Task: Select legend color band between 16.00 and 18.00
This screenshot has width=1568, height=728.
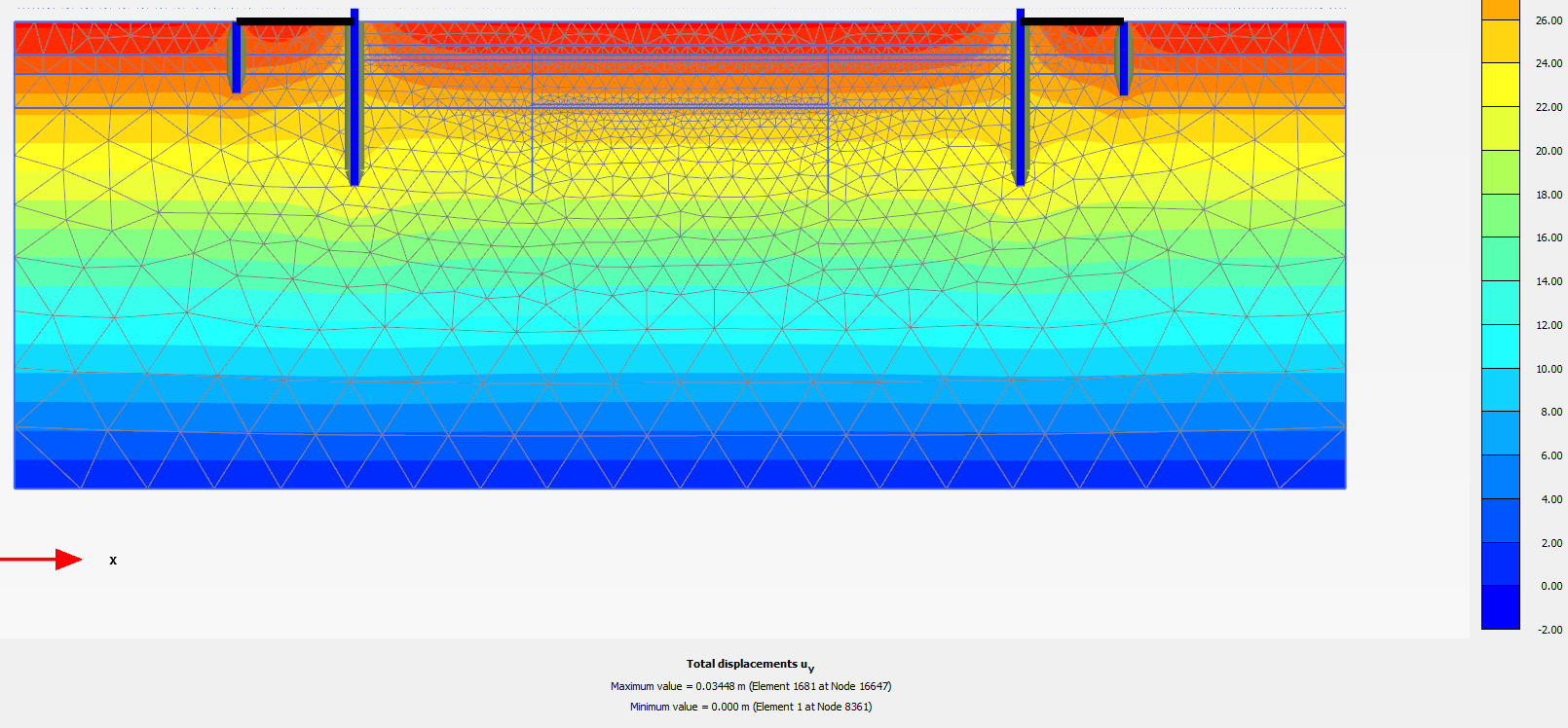Action: point(1500,215)
